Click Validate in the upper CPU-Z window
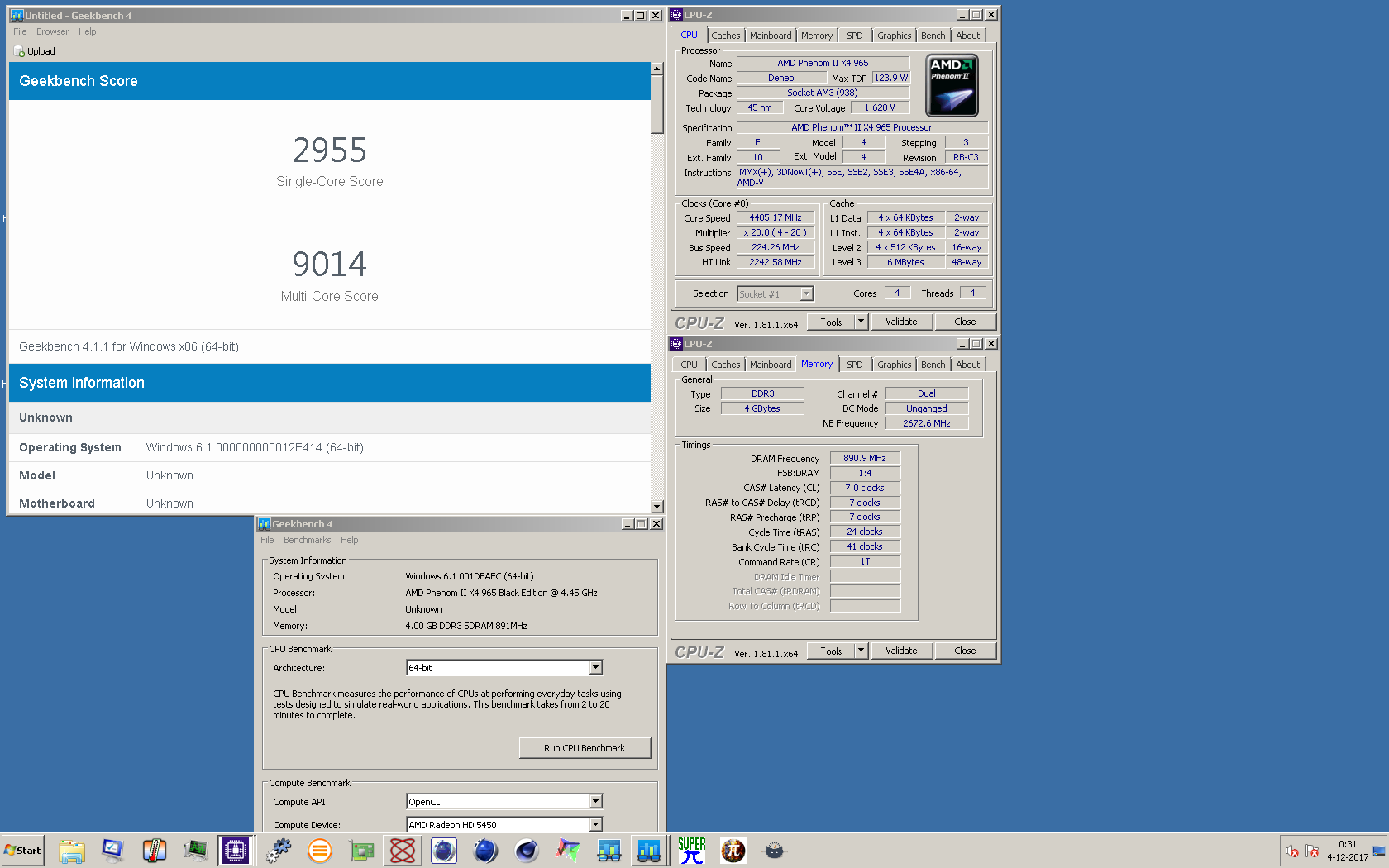 [901, 322]
